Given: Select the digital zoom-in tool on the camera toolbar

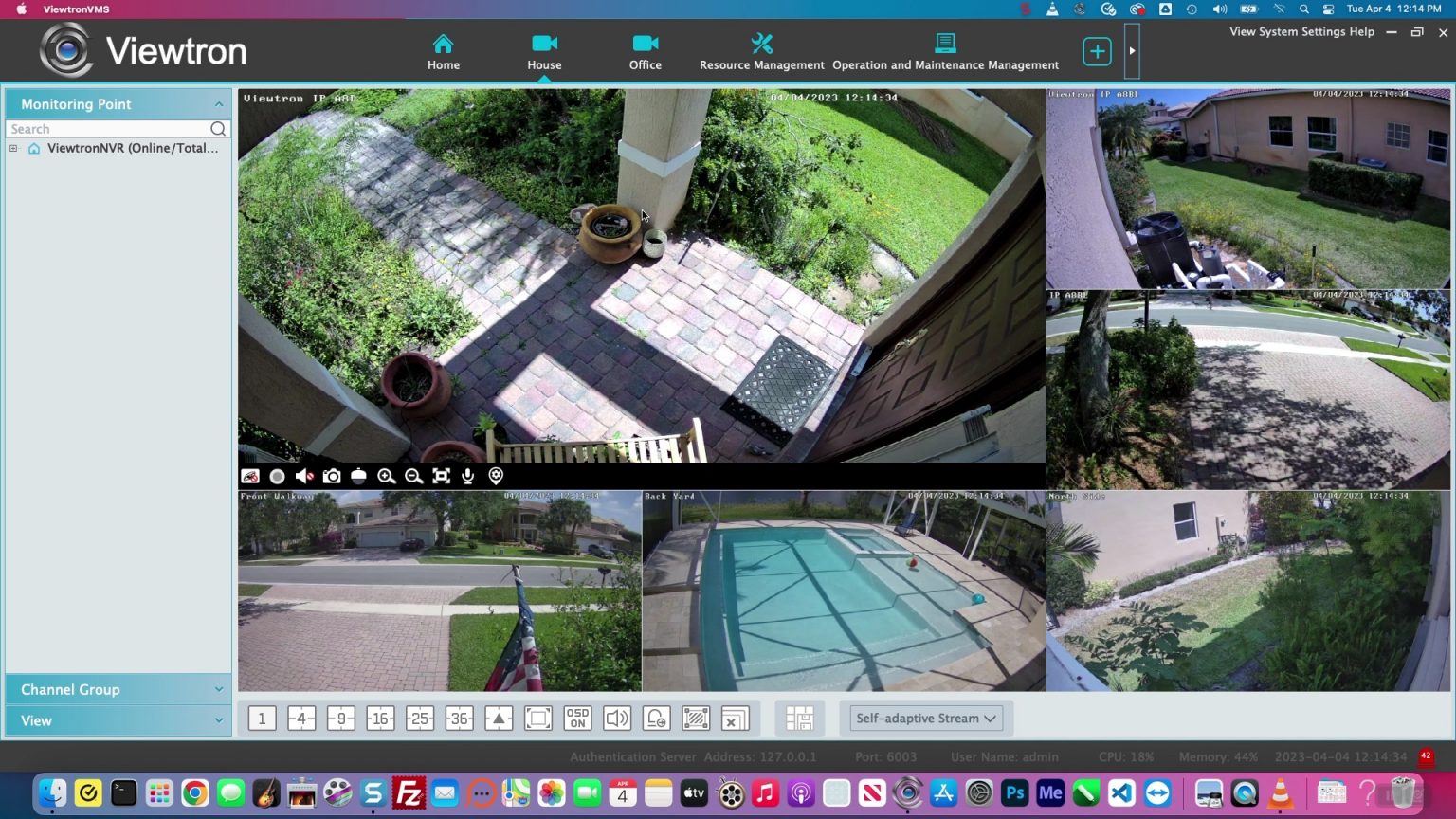Looking at the screenshot, I should (x=386, y=476).
